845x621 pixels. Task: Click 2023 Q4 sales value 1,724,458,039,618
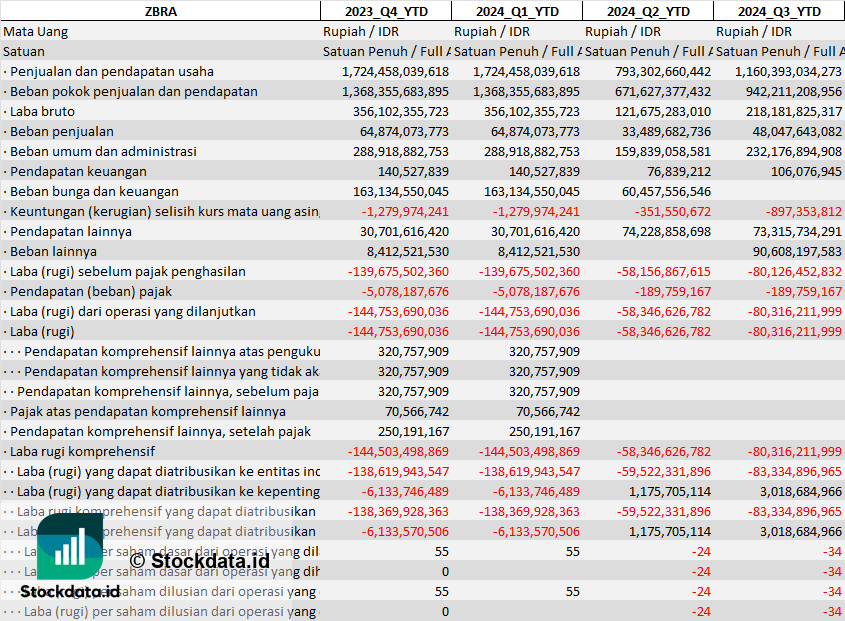pyautogui.click(x=395, y=72)
